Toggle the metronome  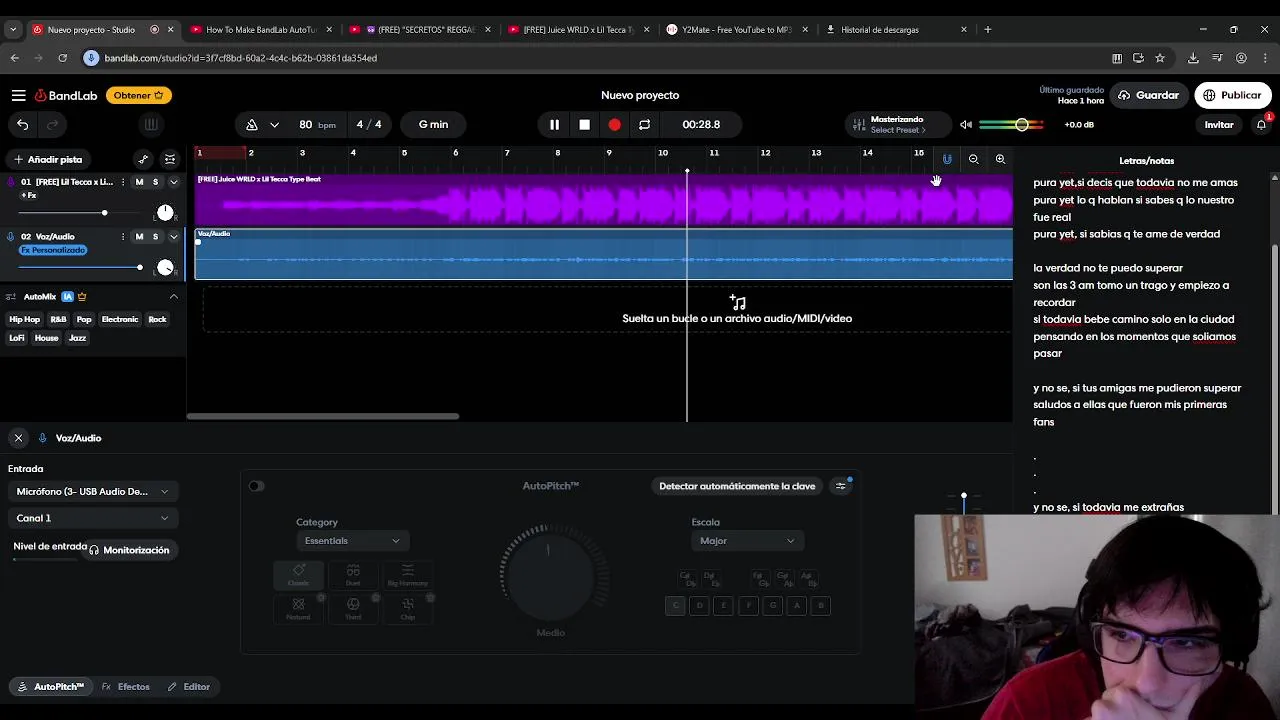(252, 125)
